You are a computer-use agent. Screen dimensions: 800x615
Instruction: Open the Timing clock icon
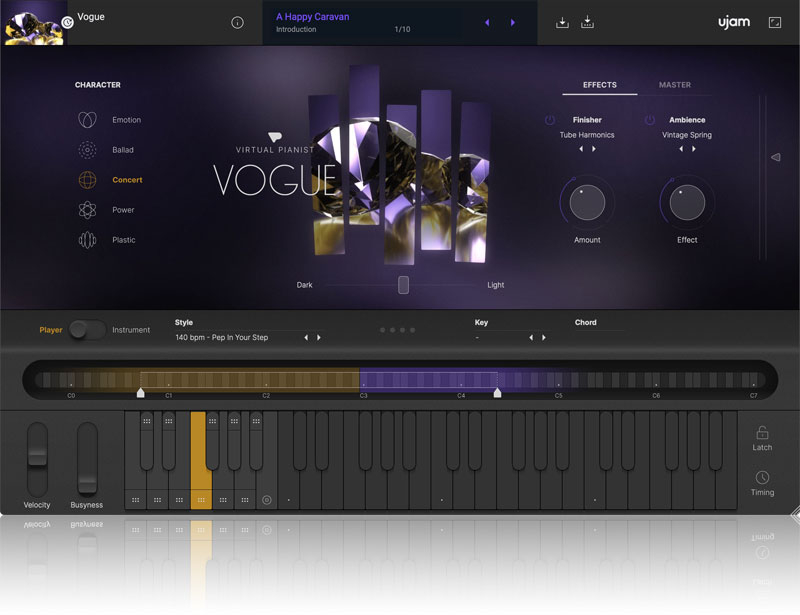pos(762,478)
